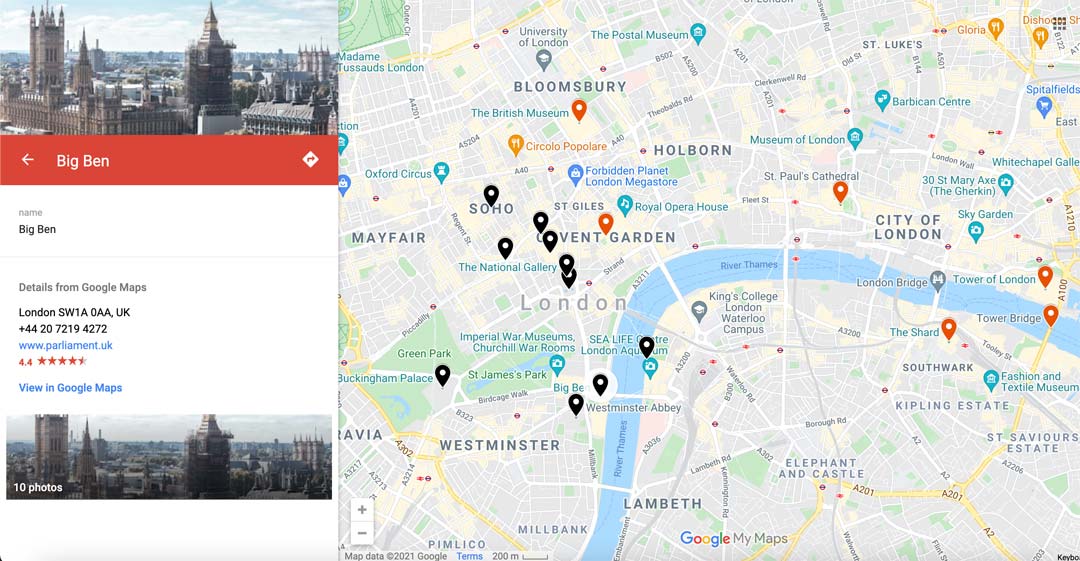This screenshot has height=561, width=1080.
Task: Click the orange pin at The Shard
Action: coord(948,329)
